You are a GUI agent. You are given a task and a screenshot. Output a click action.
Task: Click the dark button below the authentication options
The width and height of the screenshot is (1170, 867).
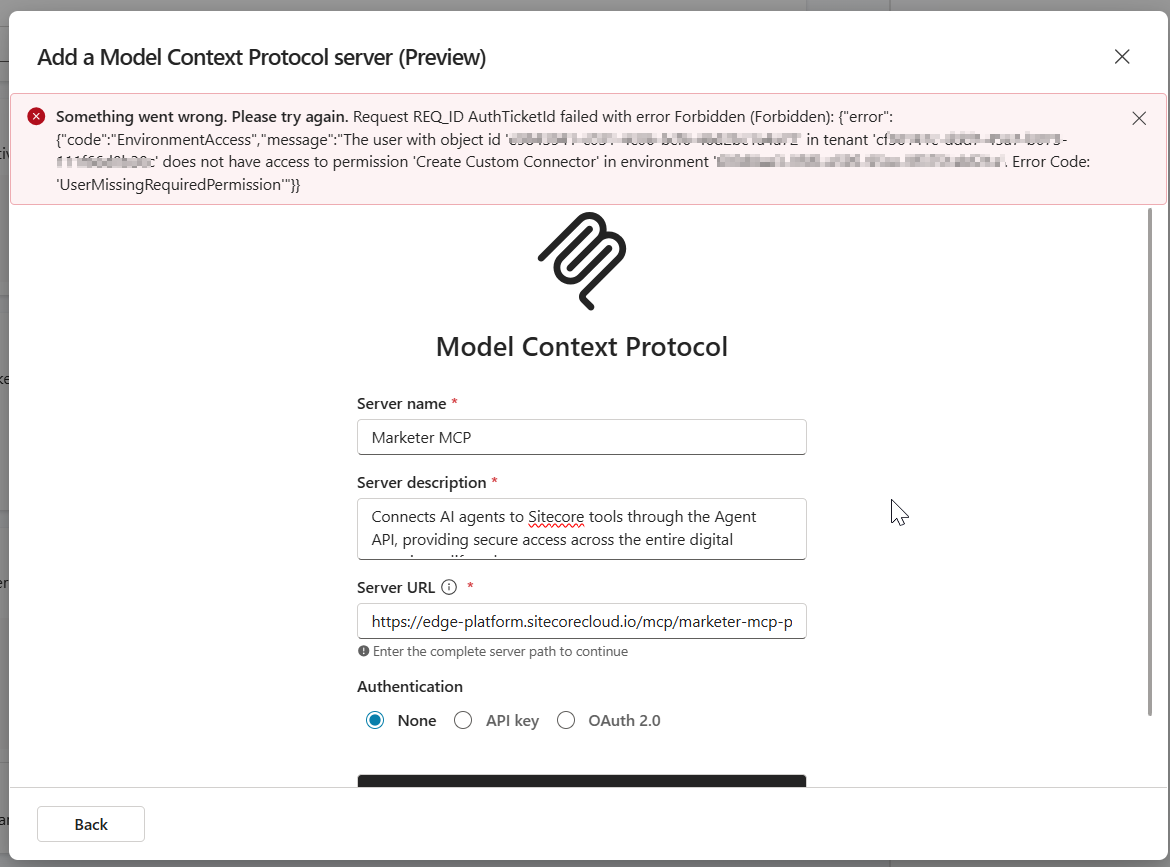tap(581, 781)
